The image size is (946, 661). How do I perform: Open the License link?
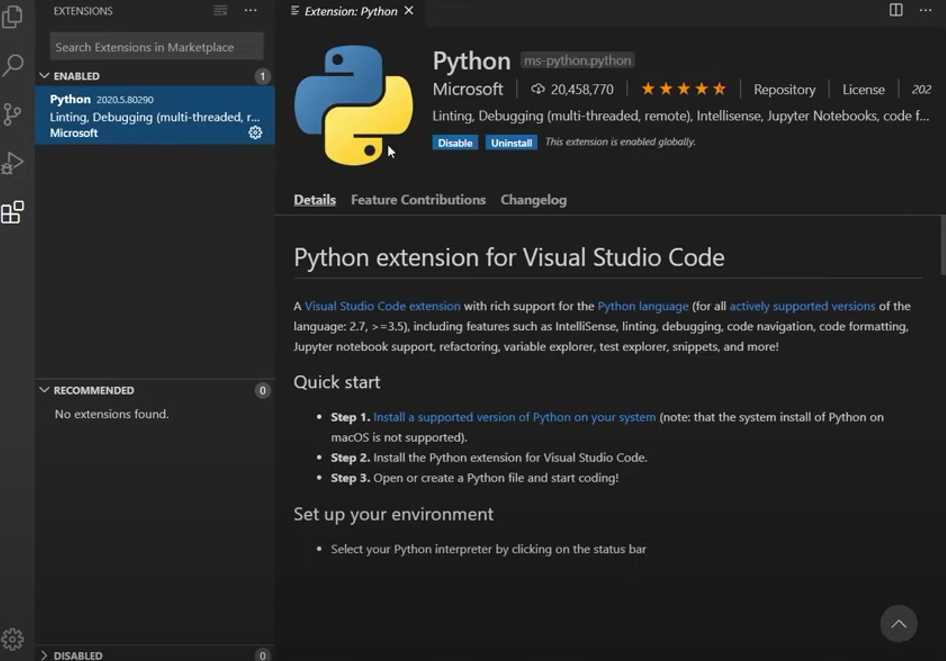coord(863,89)
